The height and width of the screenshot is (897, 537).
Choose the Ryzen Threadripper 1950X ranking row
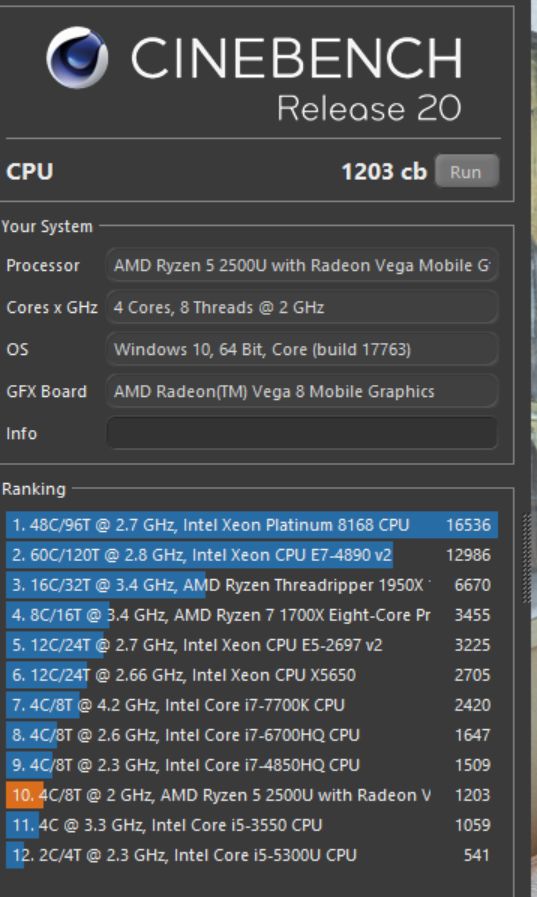click(x=252, y=585)
